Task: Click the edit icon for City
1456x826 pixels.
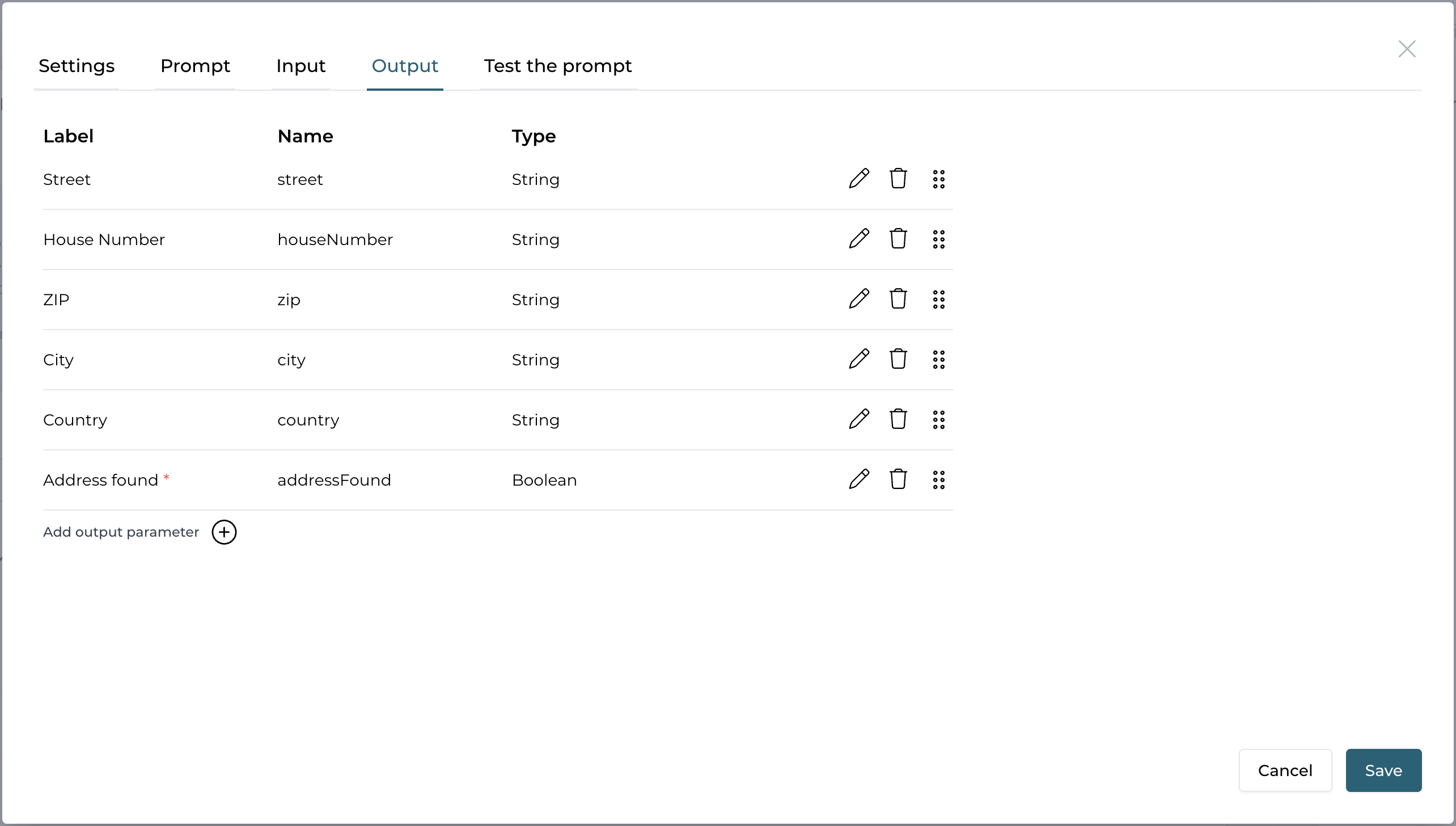Action: click(x=857, y=360)
